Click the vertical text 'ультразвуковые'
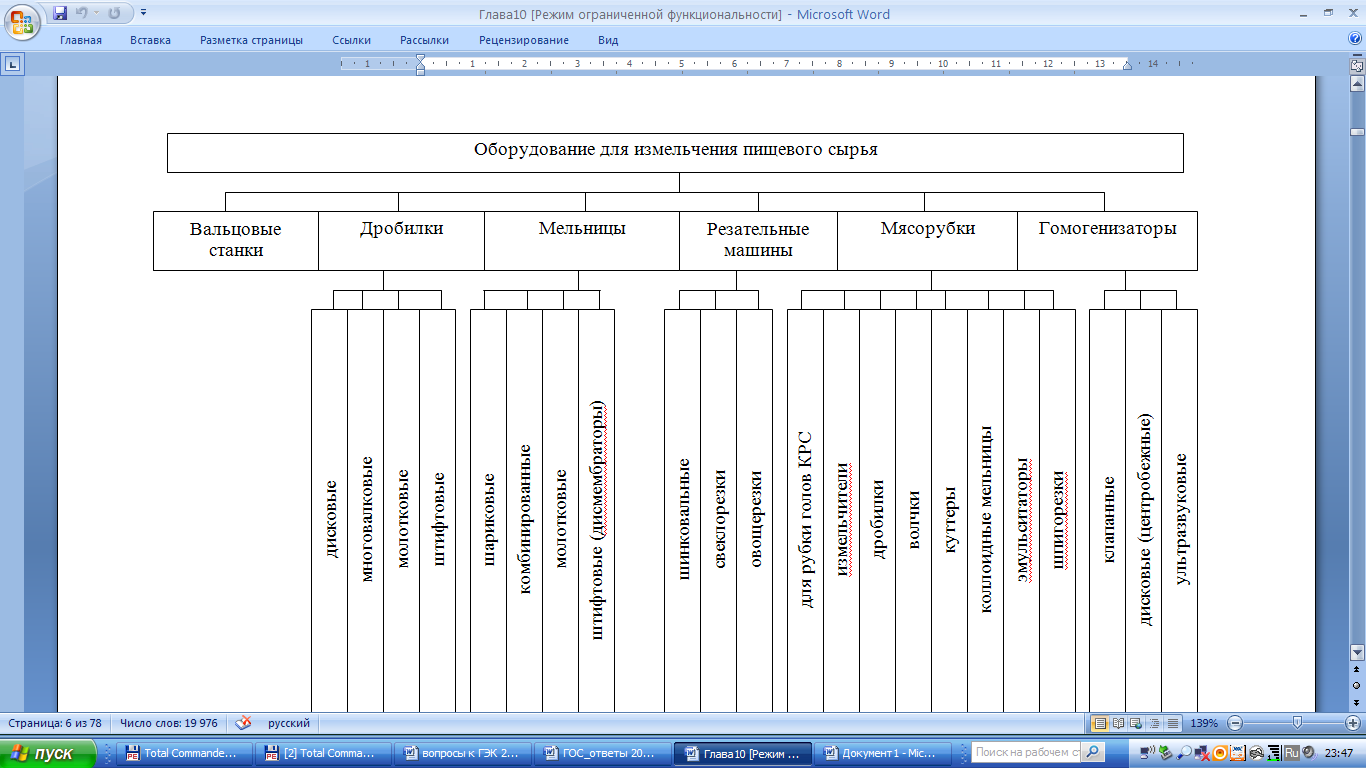 point(1181,519)
